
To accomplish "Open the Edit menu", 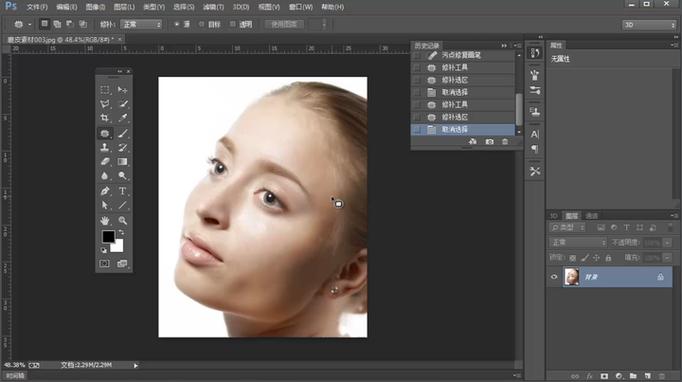I will (67, 7).
